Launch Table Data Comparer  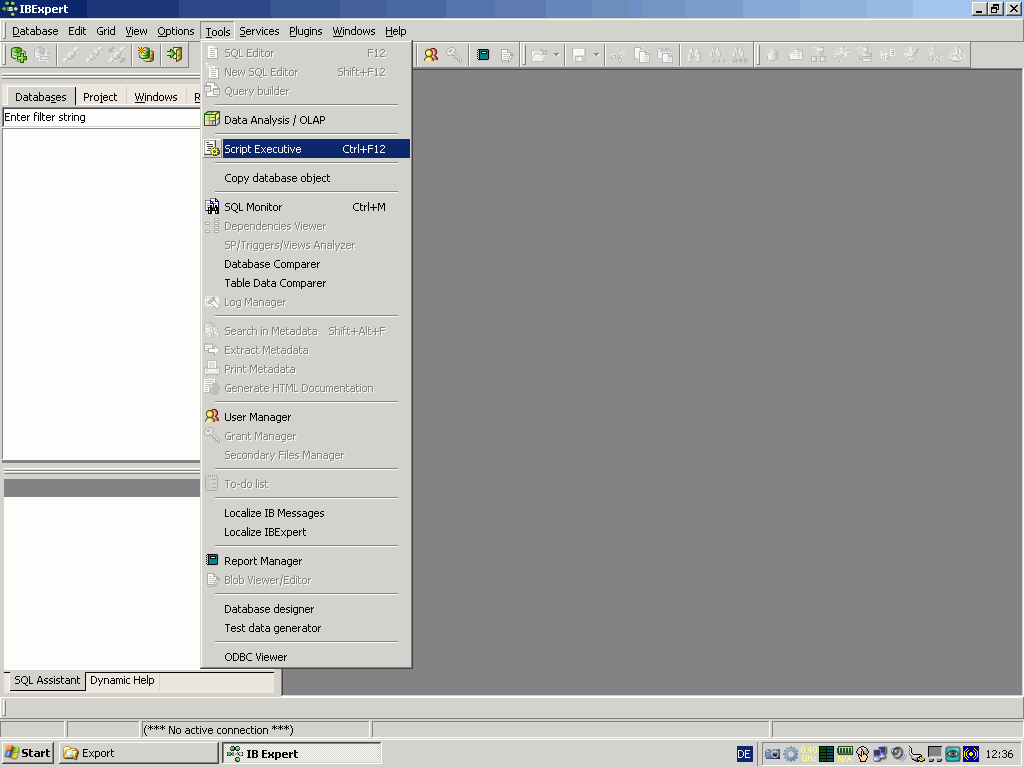(x=306, y=283)
